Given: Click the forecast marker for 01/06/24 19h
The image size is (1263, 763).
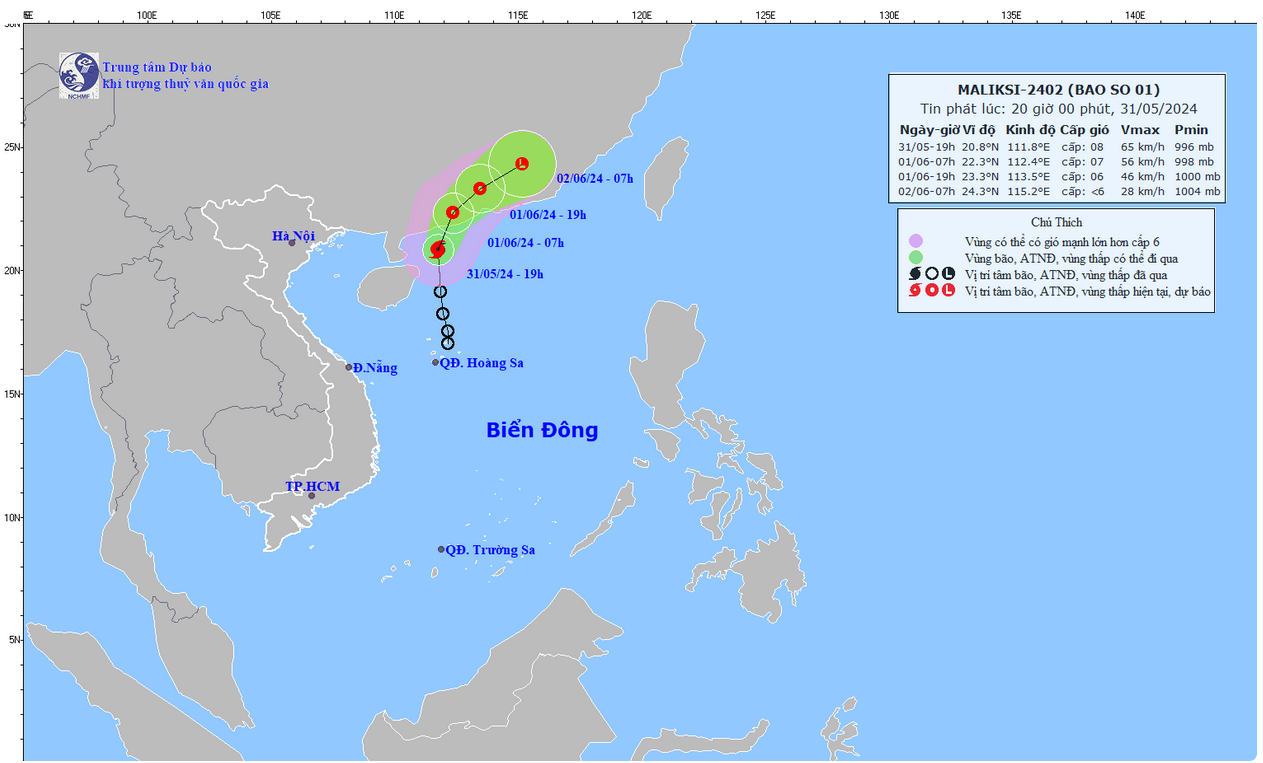Looking at the screenshot, I should pos(480,188).
